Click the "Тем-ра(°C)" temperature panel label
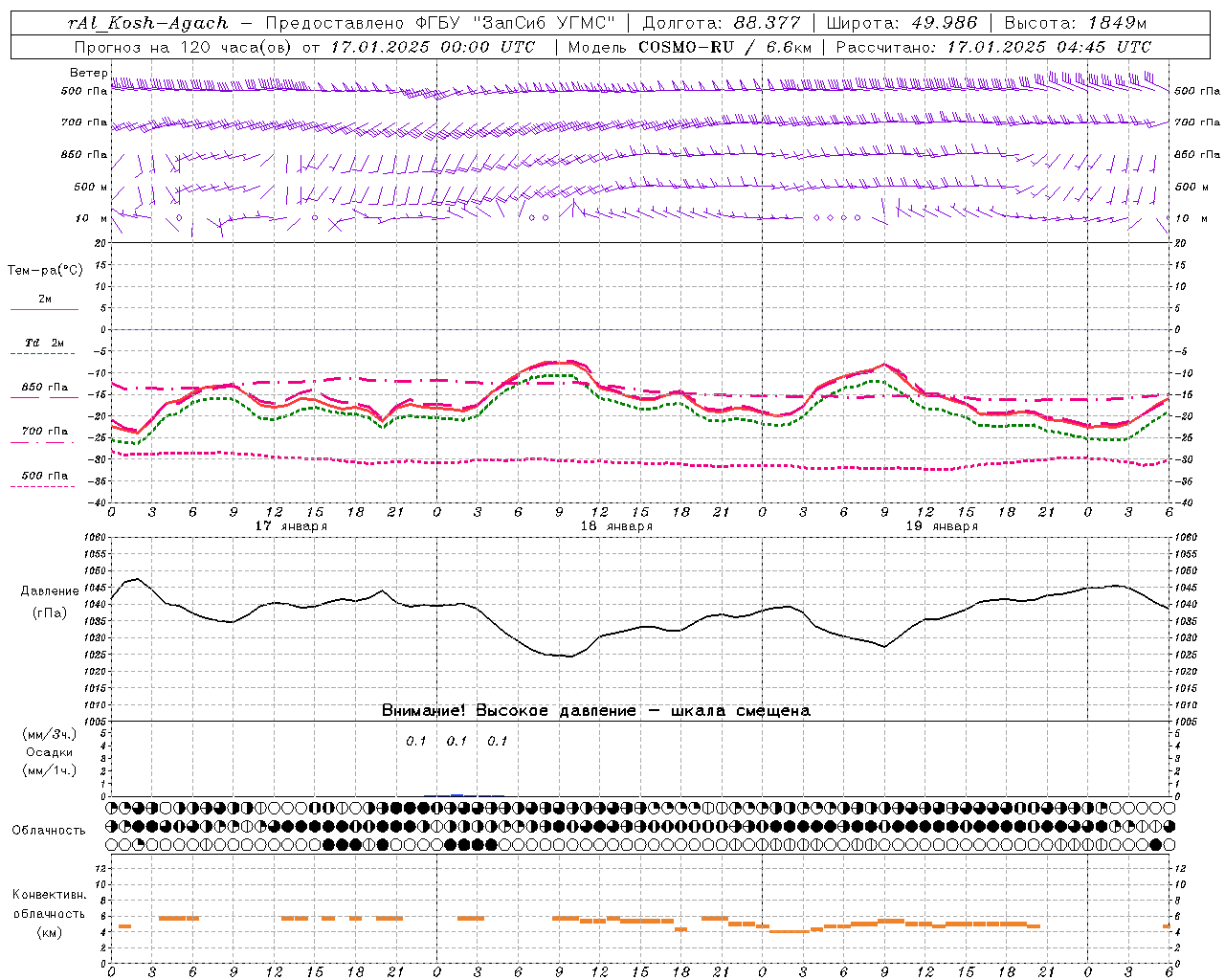Image resolution: width=1225 pixels, height=980 pixels. tap(45, 271)
